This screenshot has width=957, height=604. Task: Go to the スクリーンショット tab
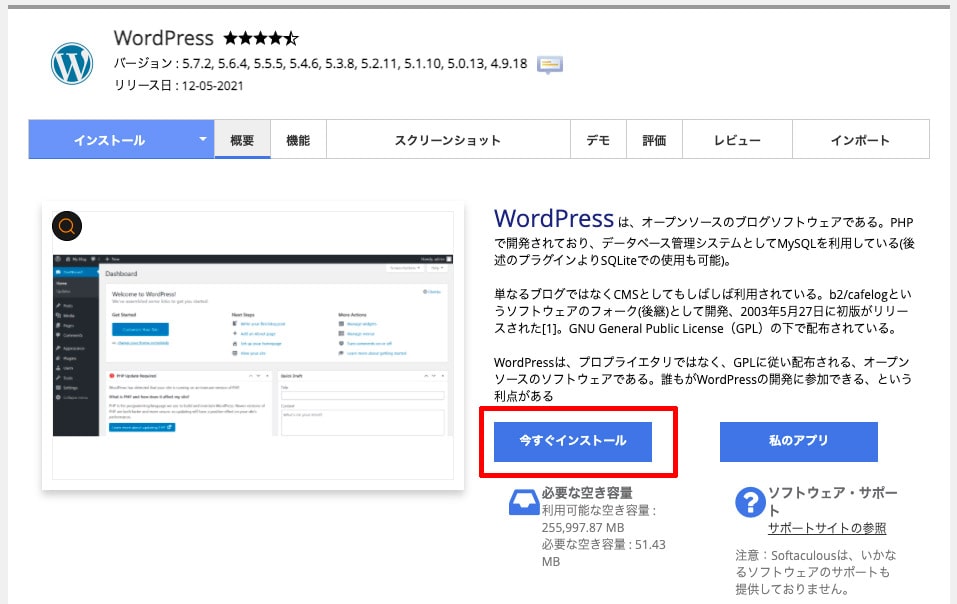(x=447, y=140)
